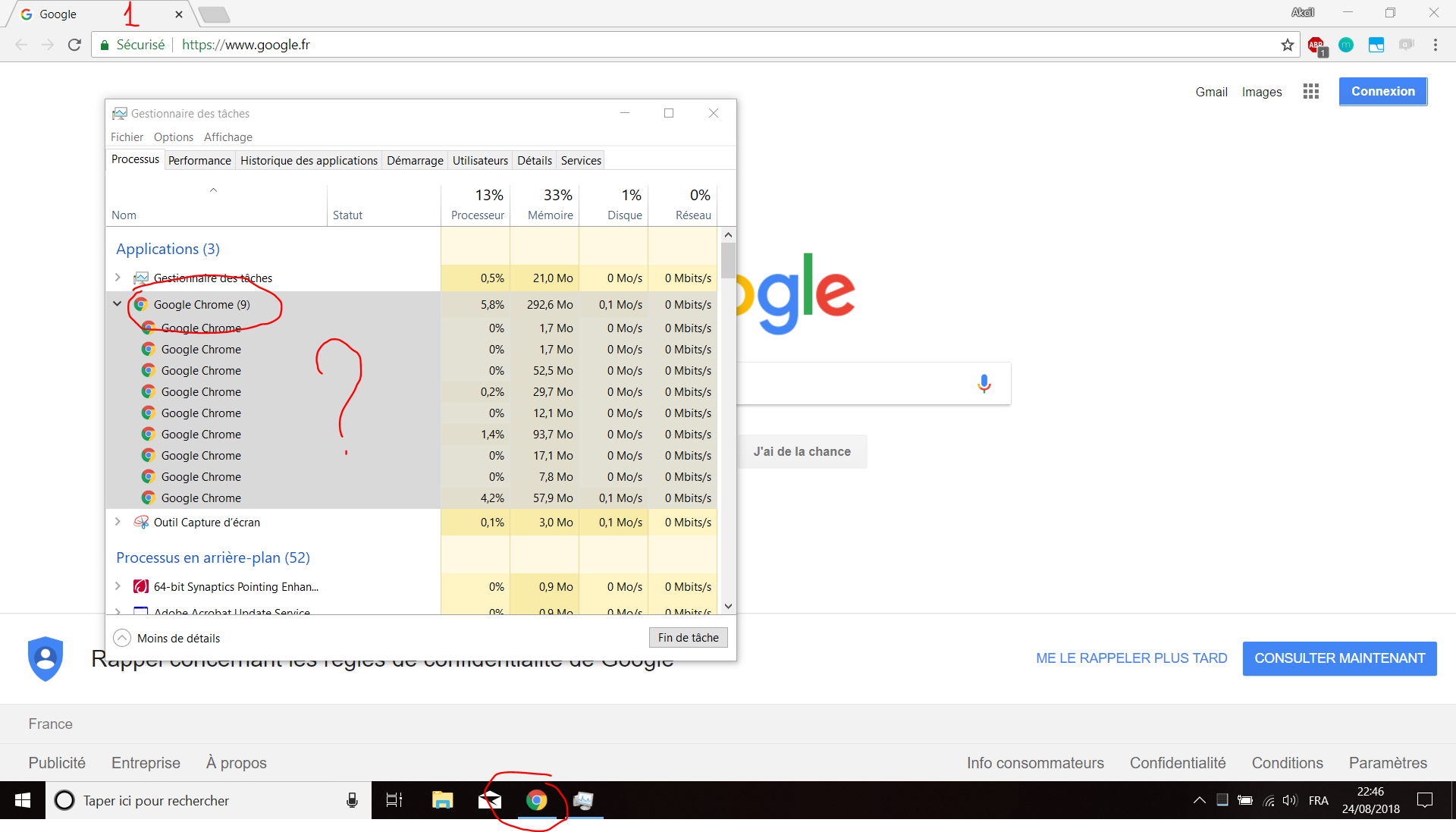Switch to the Détails tab
Viewport: 1456px width, 832px height.
(x=535, y=161)
